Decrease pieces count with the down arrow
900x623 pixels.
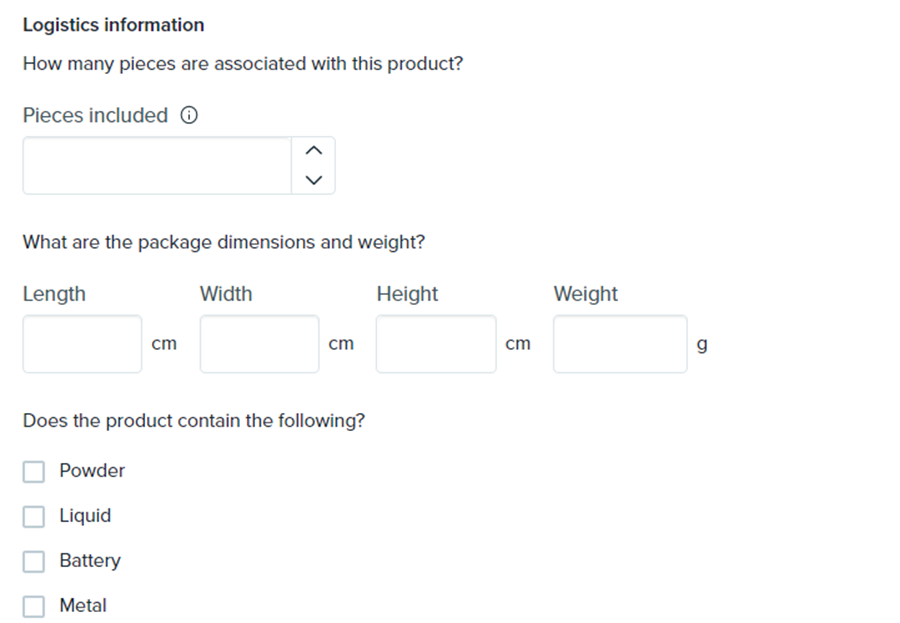314,180
